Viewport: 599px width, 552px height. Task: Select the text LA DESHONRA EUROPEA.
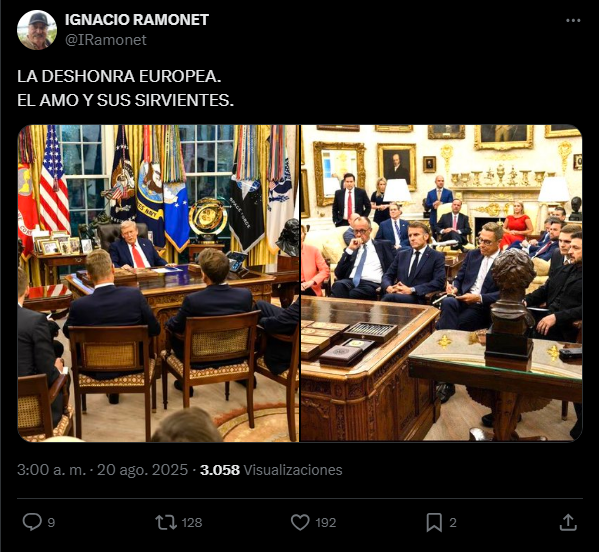click(119, 76)
